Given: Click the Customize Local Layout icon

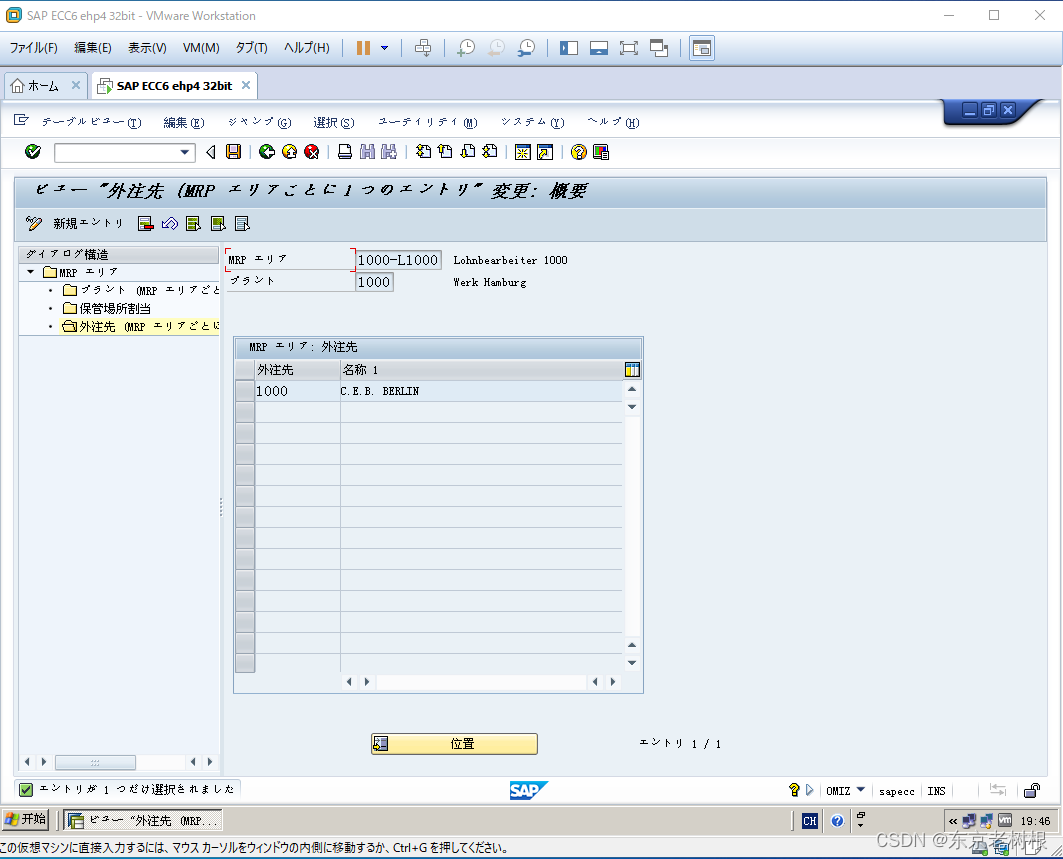Looking at the screenshot, I should [601, 152].
